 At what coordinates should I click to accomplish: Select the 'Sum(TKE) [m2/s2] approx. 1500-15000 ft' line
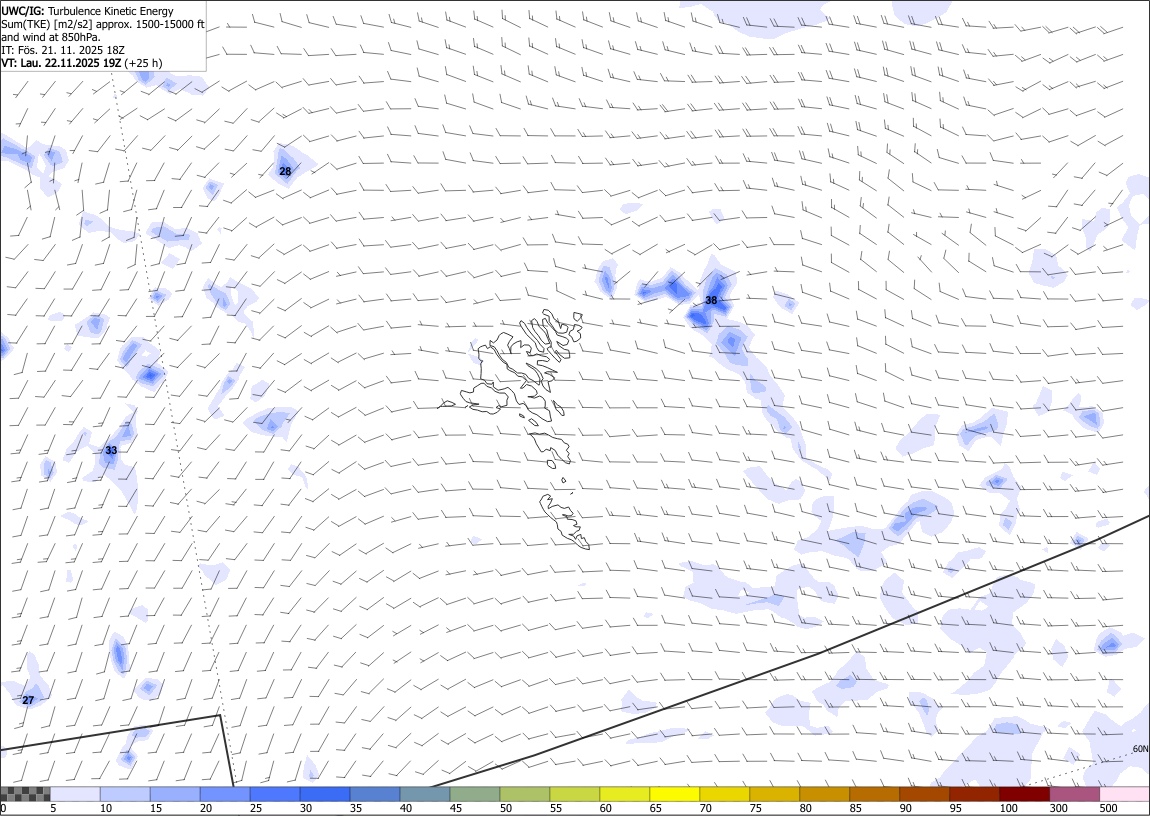103,24
